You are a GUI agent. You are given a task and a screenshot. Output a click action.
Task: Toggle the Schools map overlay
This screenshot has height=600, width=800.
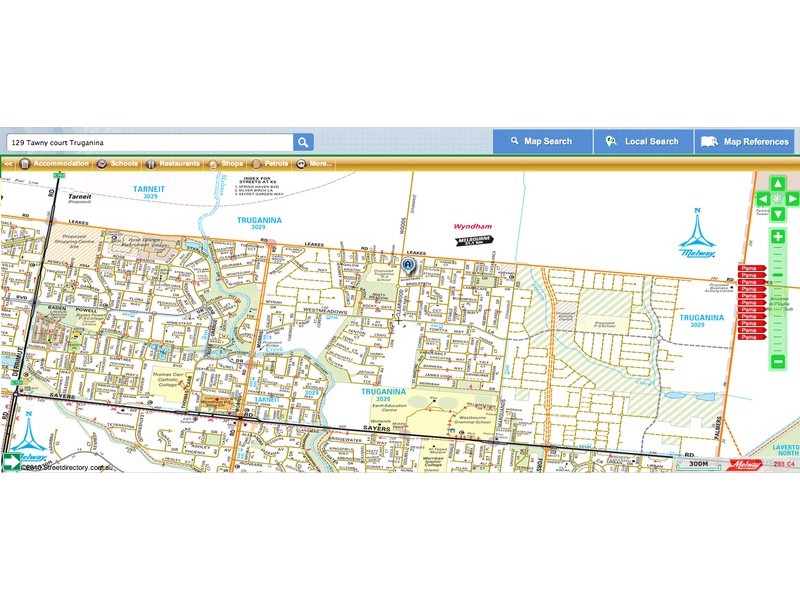[118, 163]
